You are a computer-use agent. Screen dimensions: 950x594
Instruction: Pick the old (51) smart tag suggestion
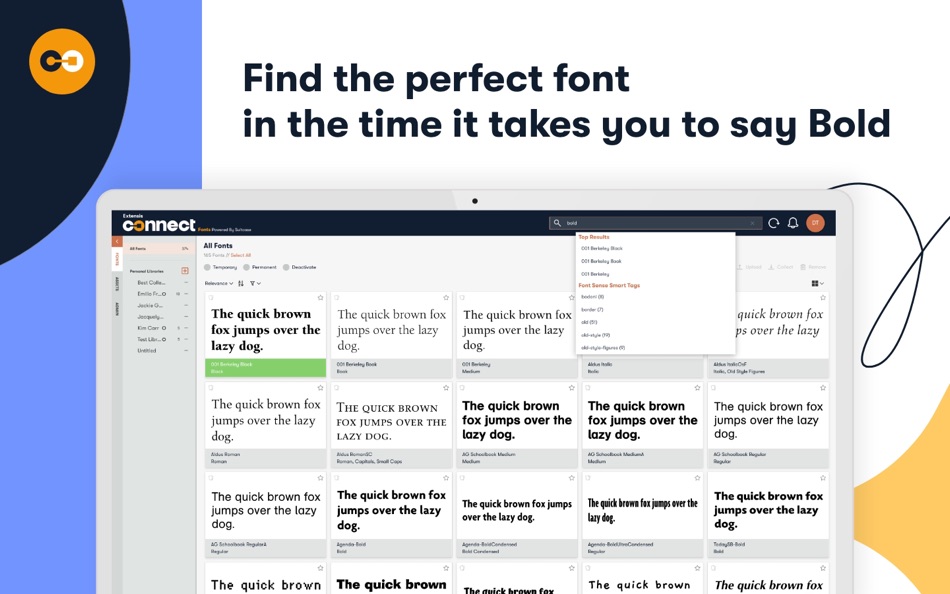589,322
